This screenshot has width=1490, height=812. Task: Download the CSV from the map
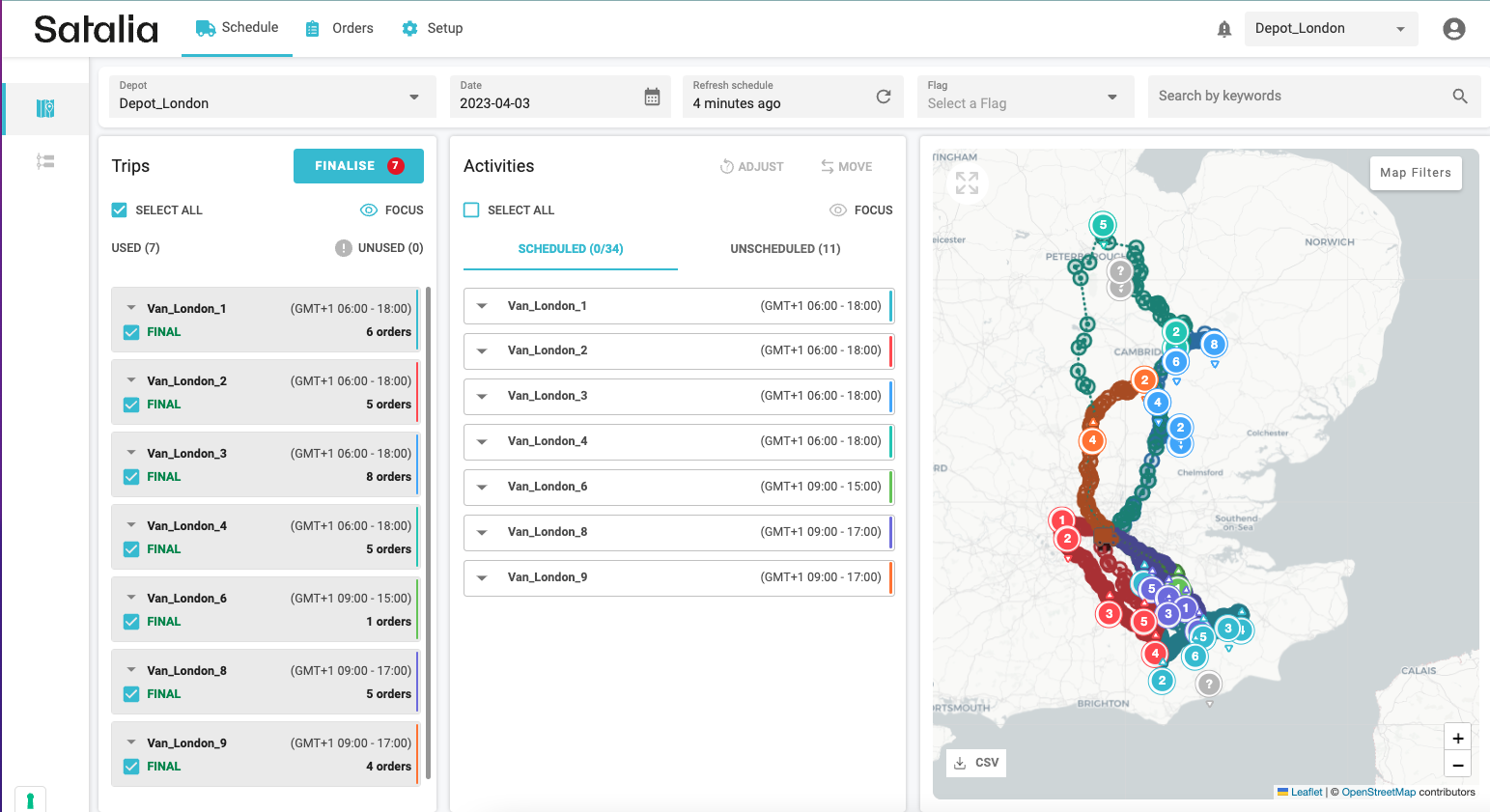point(976,763)
